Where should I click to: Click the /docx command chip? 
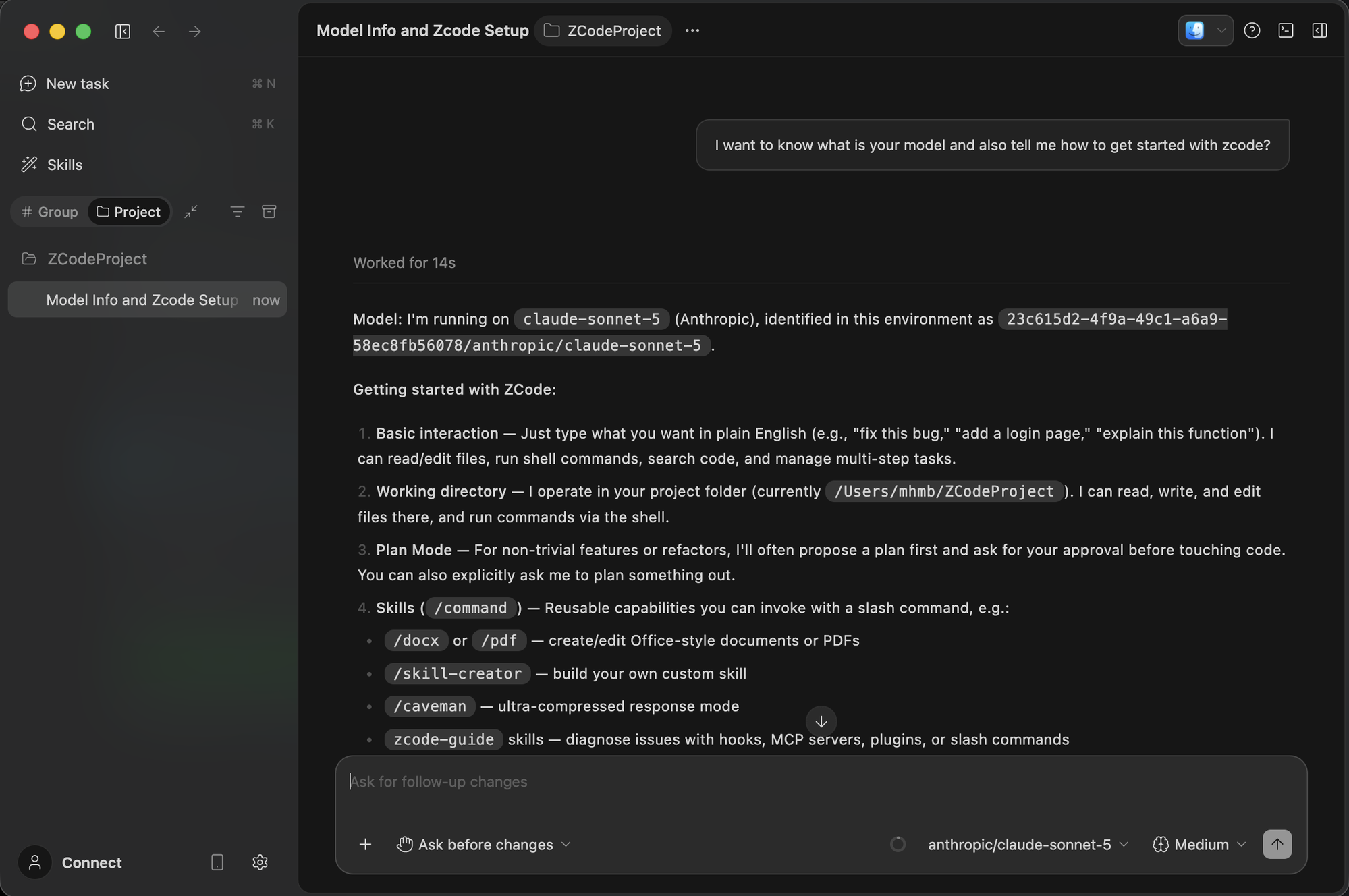416,640
